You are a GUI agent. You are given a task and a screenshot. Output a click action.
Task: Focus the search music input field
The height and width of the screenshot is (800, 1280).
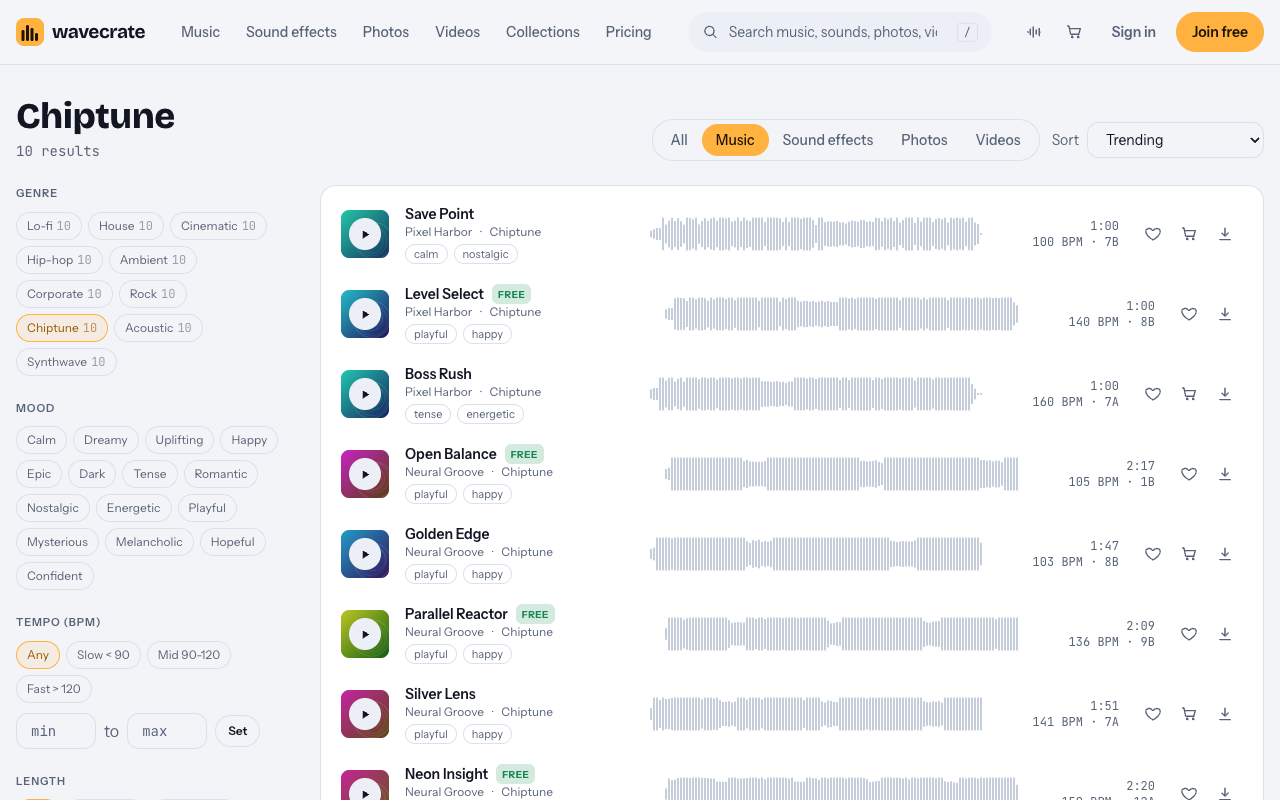pyautogui.click(x=833, y=32)
